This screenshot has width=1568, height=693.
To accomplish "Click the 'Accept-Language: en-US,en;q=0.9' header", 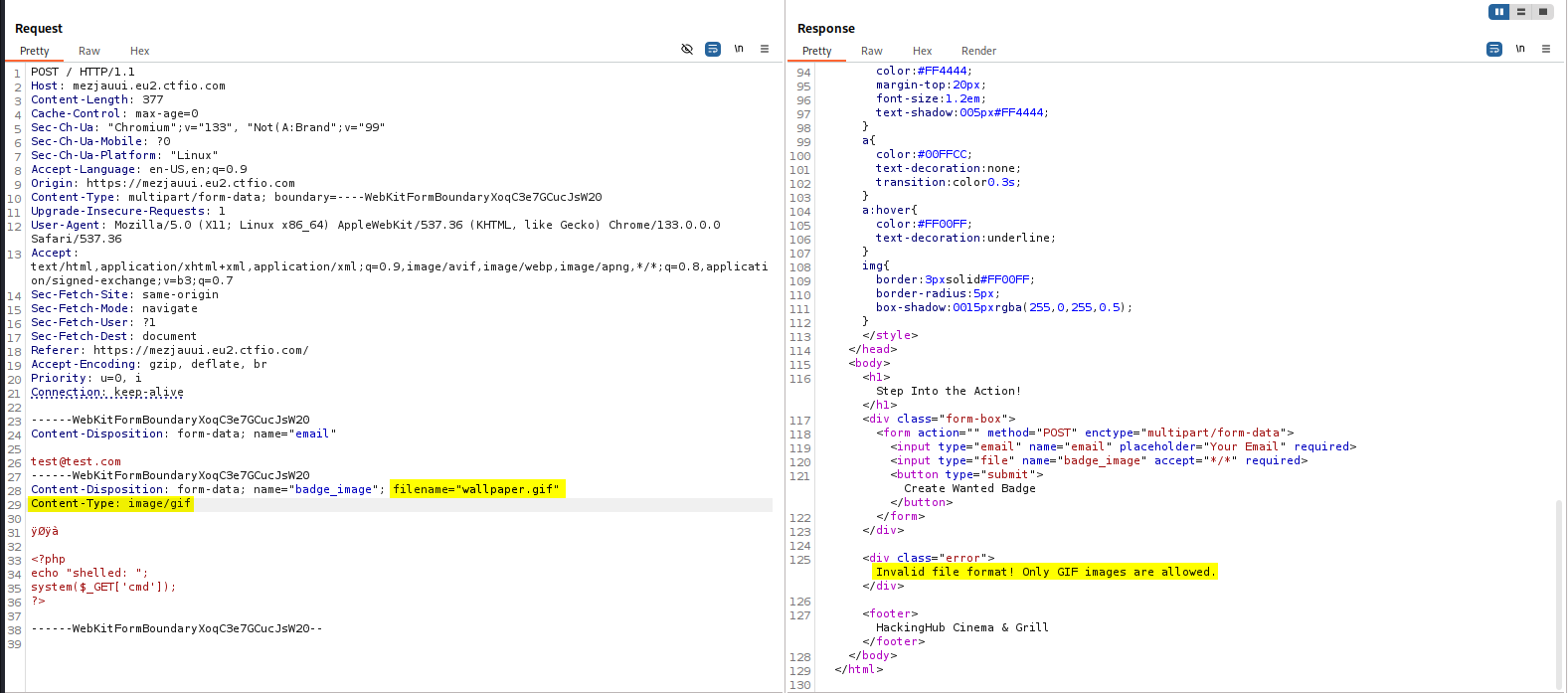I will [x=139, y=169].
